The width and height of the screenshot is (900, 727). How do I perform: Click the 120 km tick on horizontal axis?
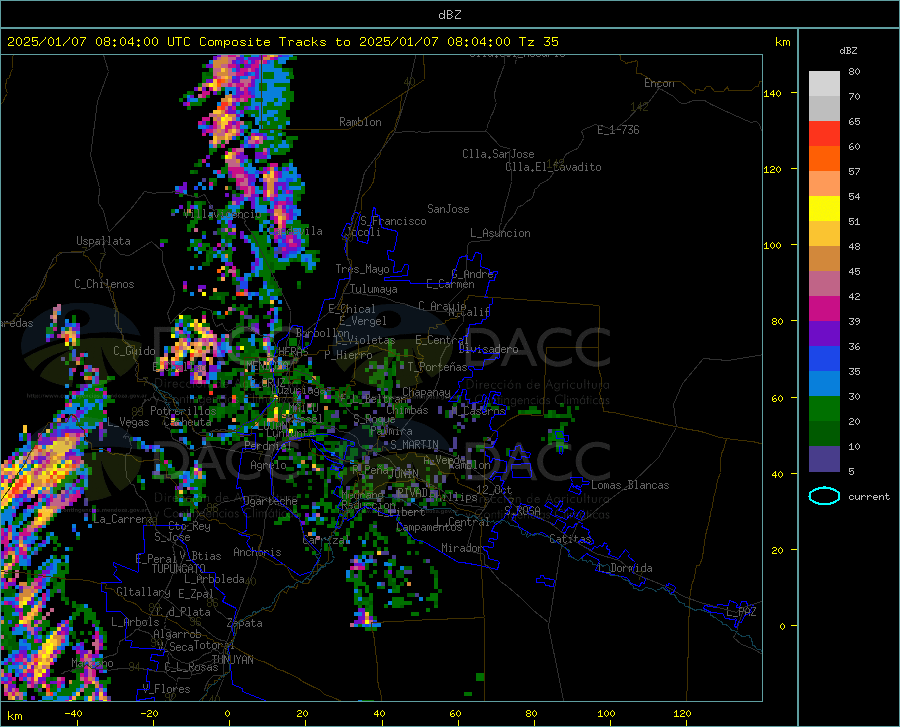(682, 713)
